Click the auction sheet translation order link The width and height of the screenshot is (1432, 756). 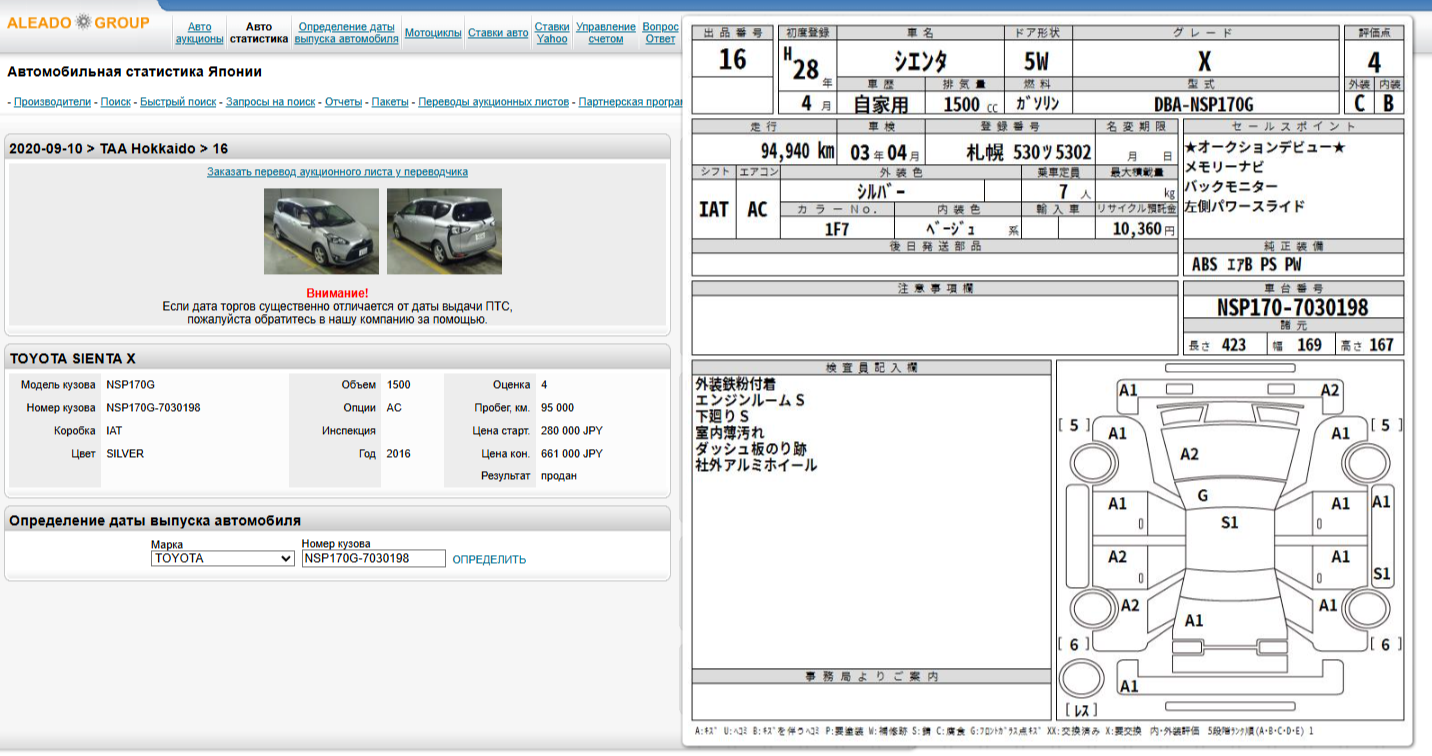[x=337, y=172]
